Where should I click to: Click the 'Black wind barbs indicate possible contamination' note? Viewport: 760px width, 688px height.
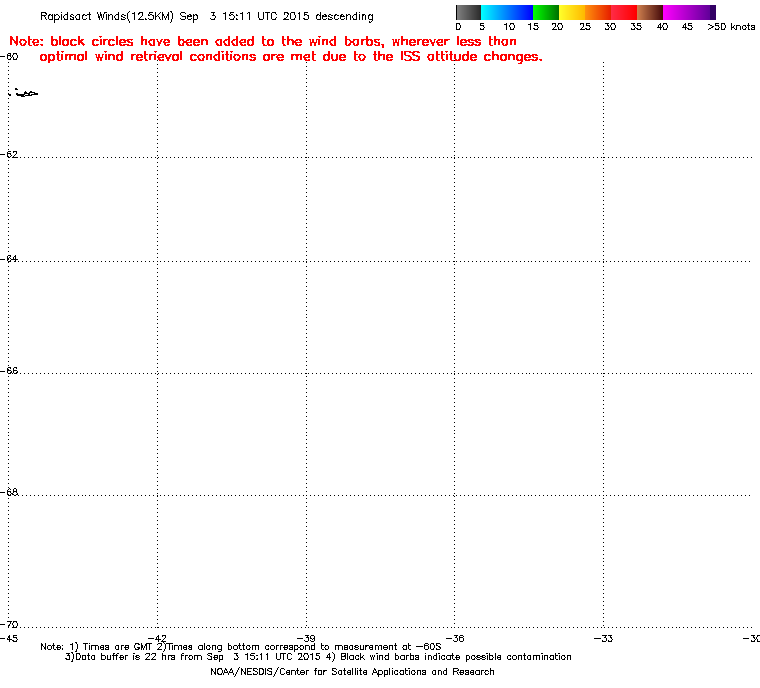449,657
